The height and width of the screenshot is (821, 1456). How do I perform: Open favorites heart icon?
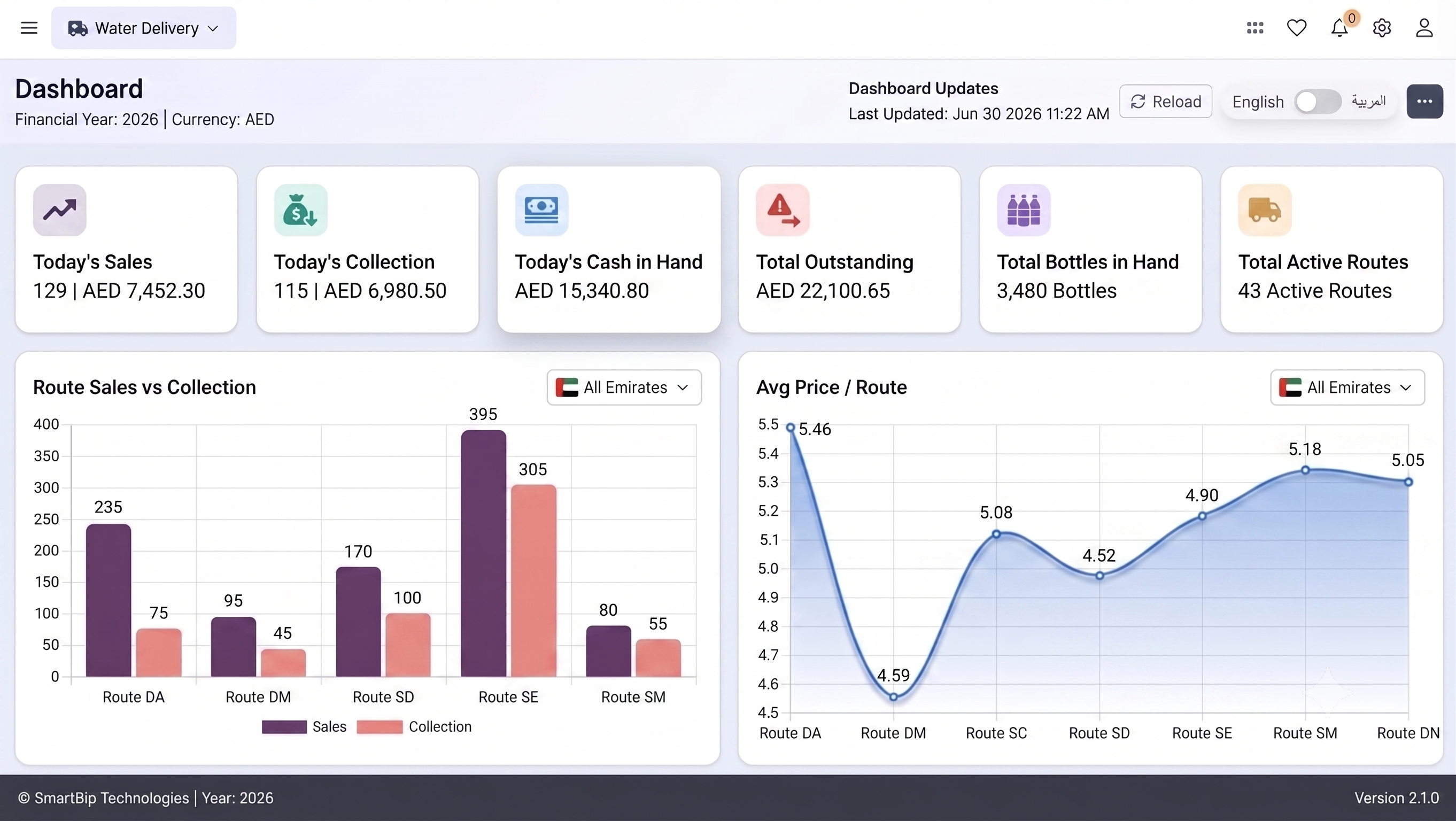[1297, 28]
